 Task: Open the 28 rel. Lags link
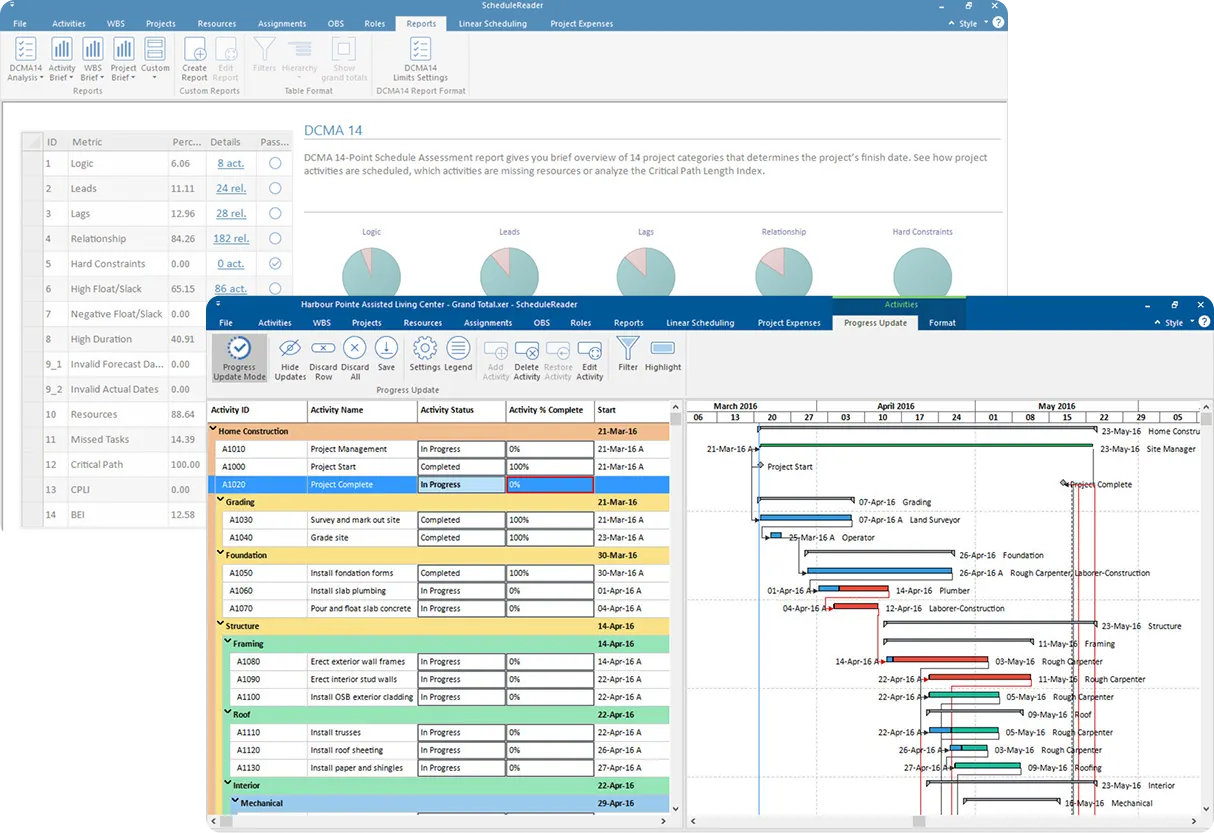[x=231, y=213]
